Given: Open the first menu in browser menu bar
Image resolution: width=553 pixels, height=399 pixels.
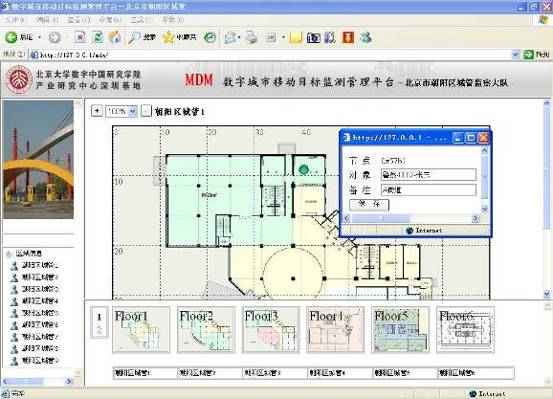Looking at the screenshot, I should [x=15, y=20].
